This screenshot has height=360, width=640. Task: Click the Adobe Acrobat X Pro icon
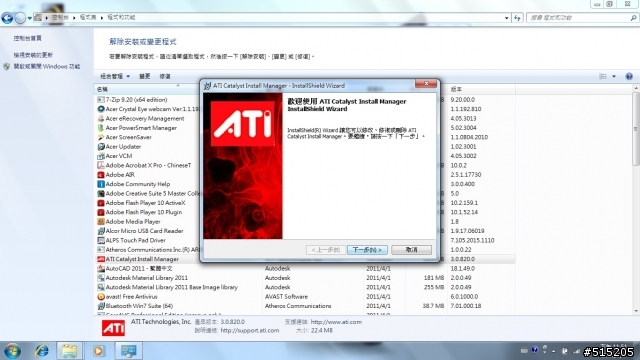click(100, 165)
